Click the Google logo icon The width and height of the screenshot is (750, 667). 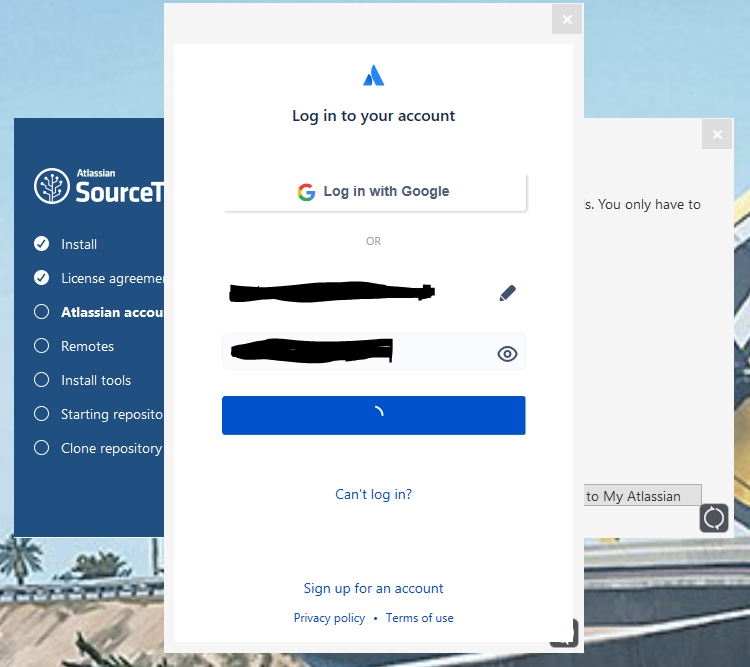point(306,192)
